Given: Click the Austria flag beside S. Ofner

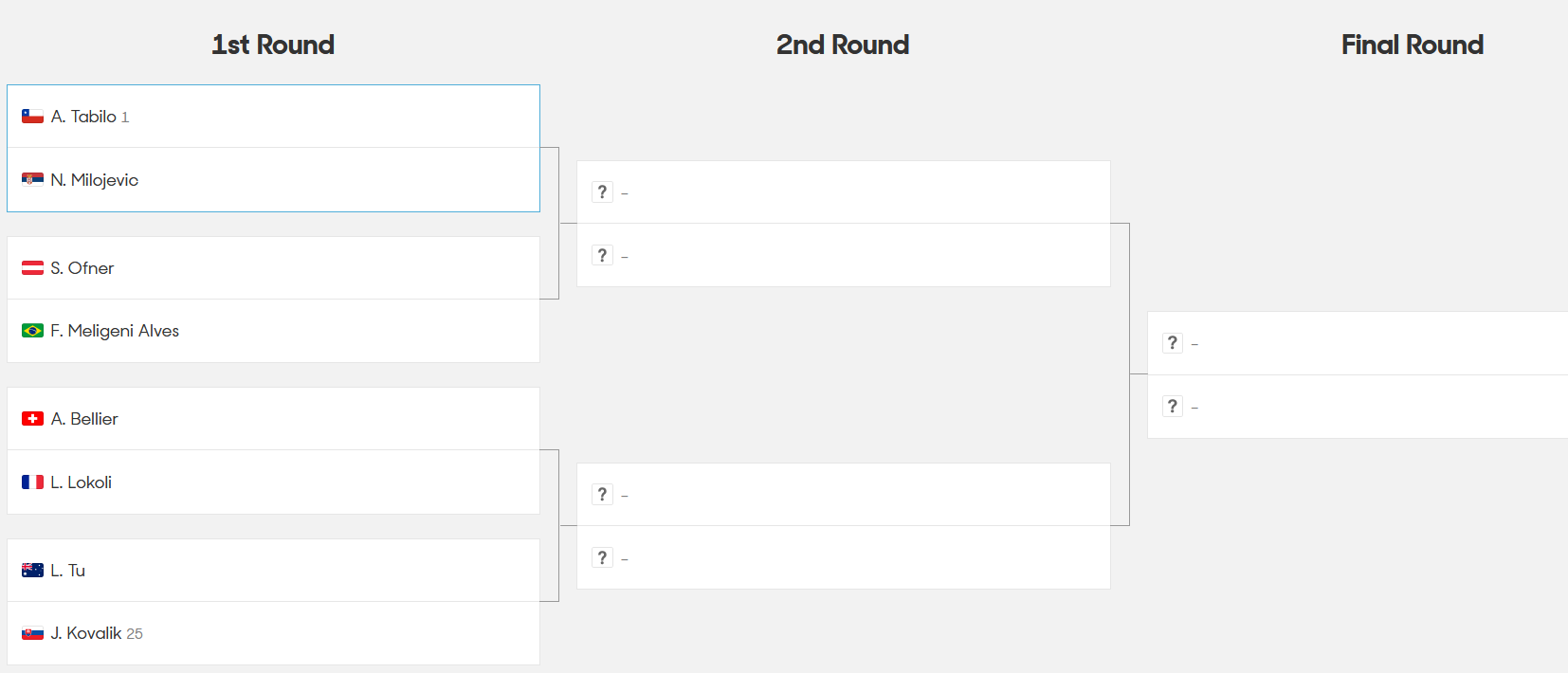Looking at the screenshot, I should 32,268.
